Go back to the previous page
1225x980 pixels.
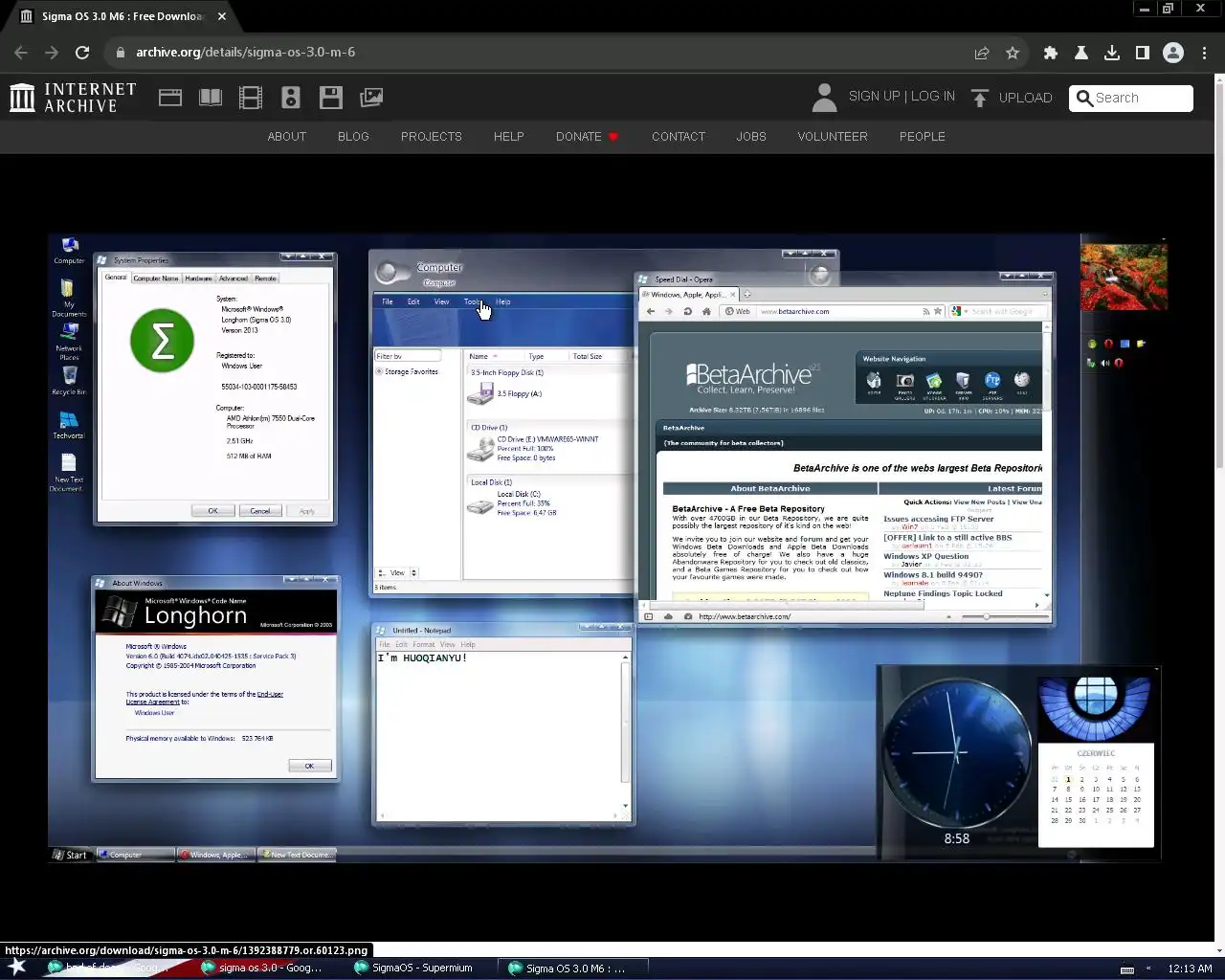[21, 53]
